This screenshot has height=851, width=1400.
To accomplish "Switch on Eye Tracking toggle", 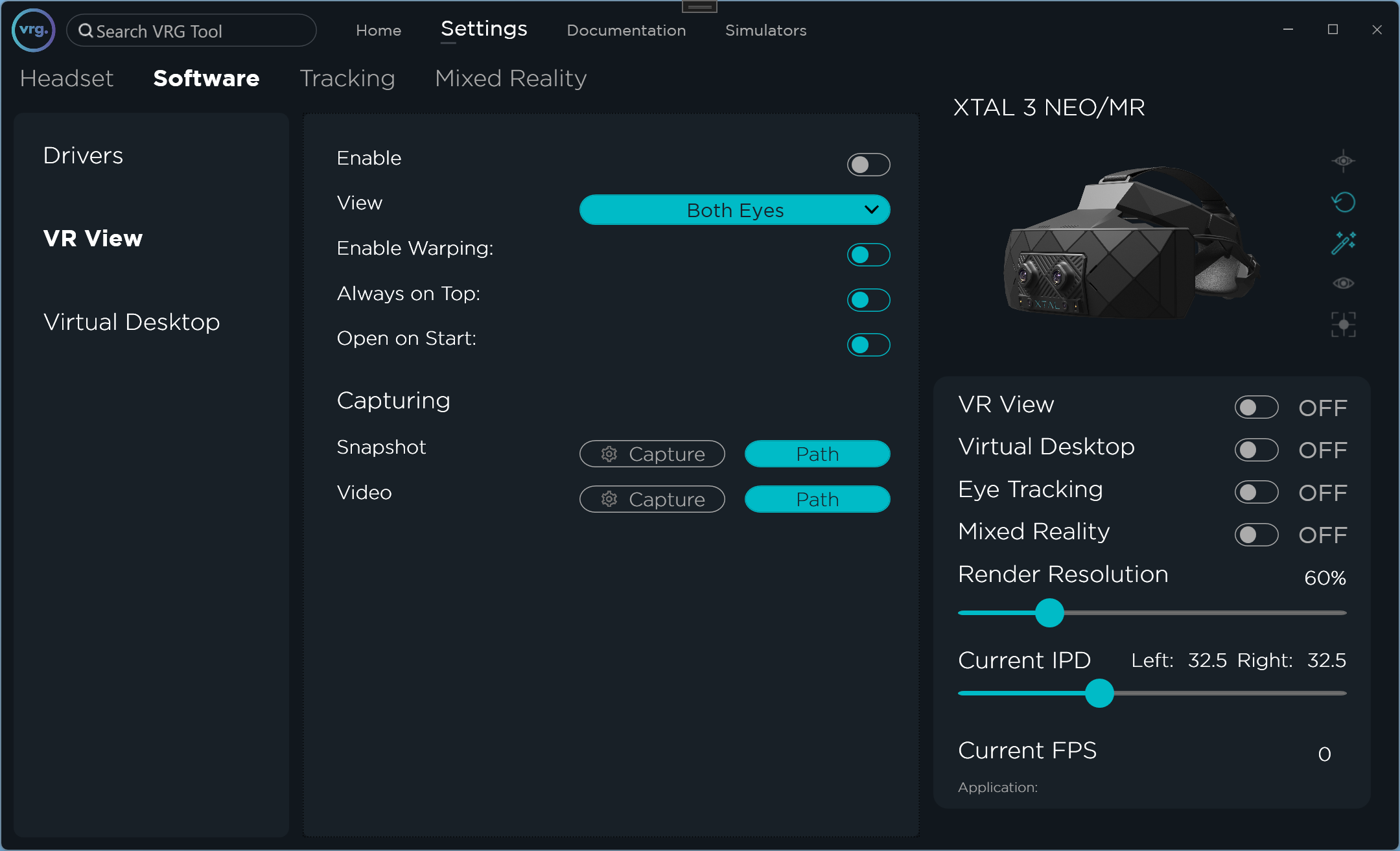I will [x=1256, y=493].
